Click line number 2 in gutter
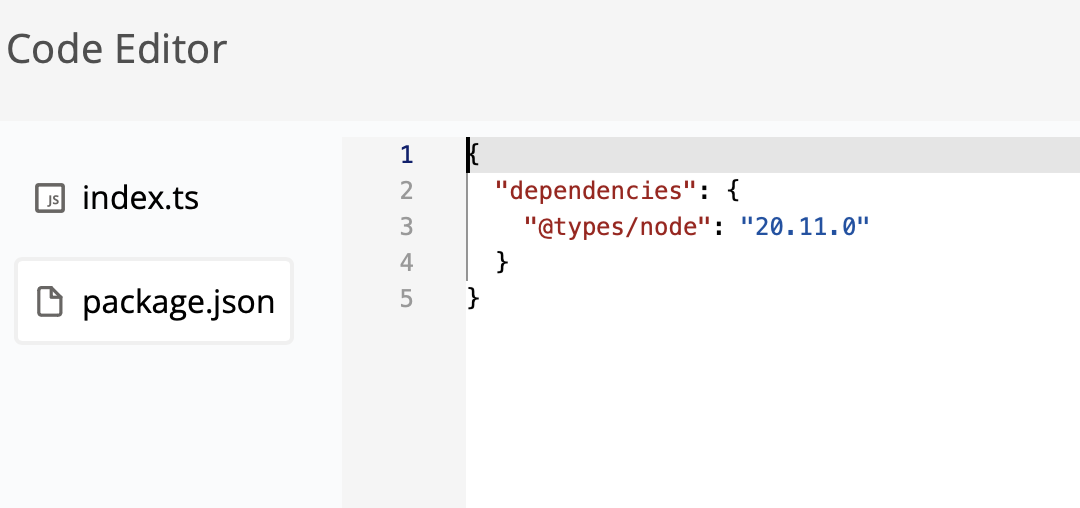Viewport: 1080px width, 508px height. coord(406,191)
